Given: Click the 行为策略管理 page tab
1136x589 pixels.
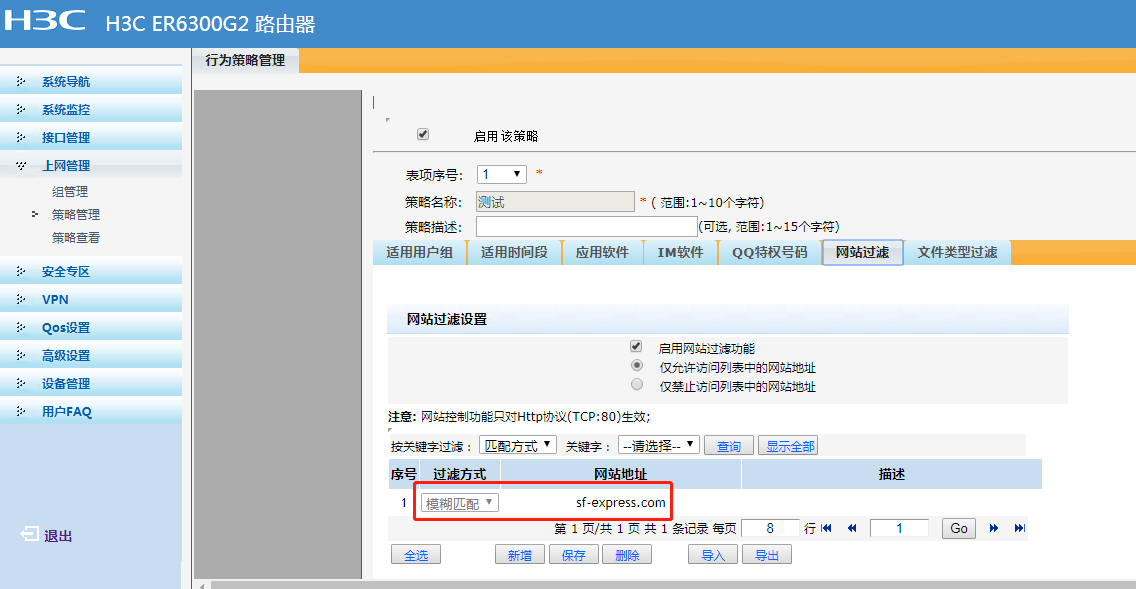Looking at the screenshot, I should click(x=245, y=60).
